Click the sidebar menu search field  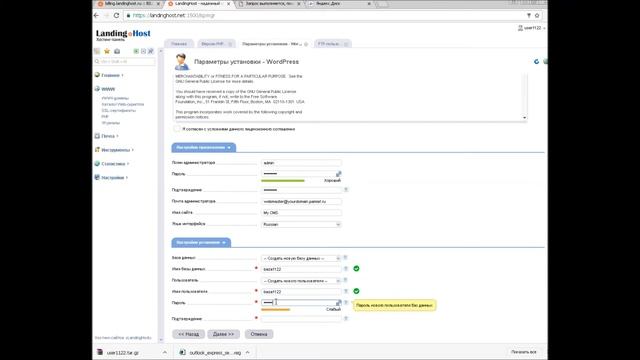pyautogui.click(x=124, y=61)
